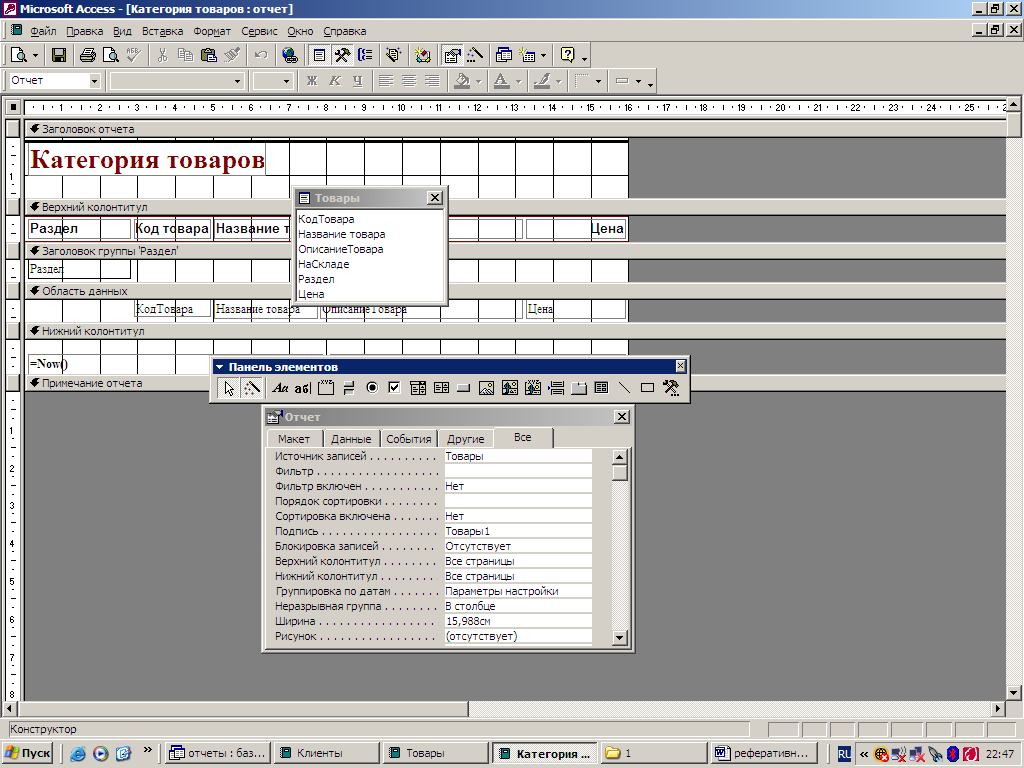Switch to реферативн... Word taskbar button

pos(763,753)
